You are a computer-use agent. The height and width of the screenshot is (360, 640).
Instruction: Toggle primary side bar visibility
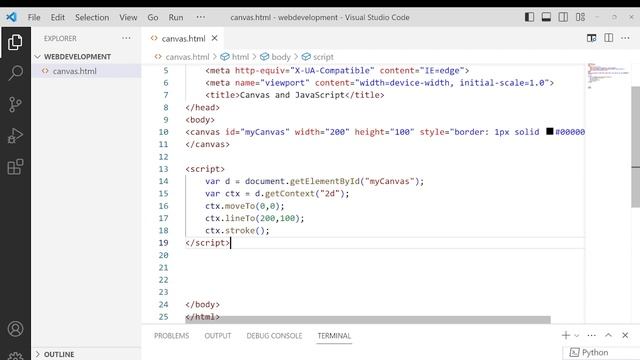[529, 17]
